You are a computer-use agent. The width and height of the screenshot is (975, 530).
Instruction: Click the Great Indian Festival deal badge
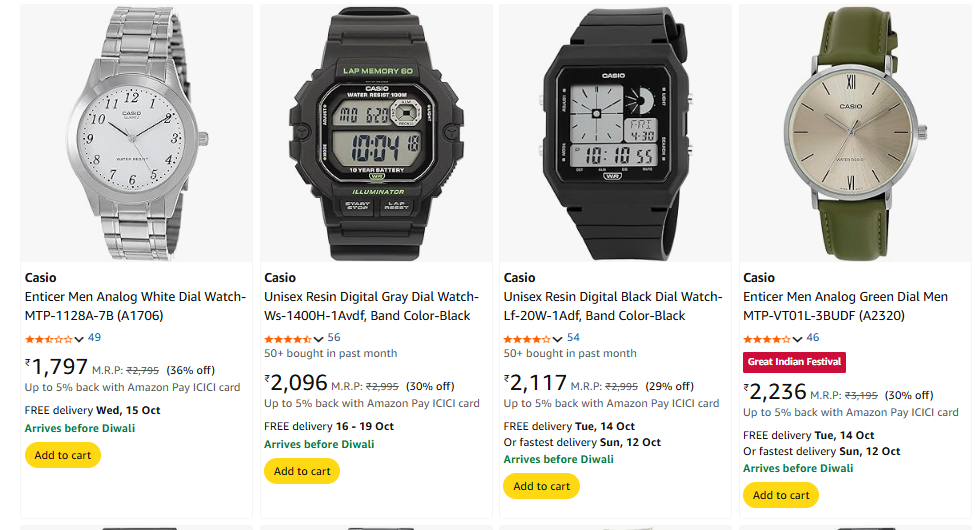pos(795,362)
